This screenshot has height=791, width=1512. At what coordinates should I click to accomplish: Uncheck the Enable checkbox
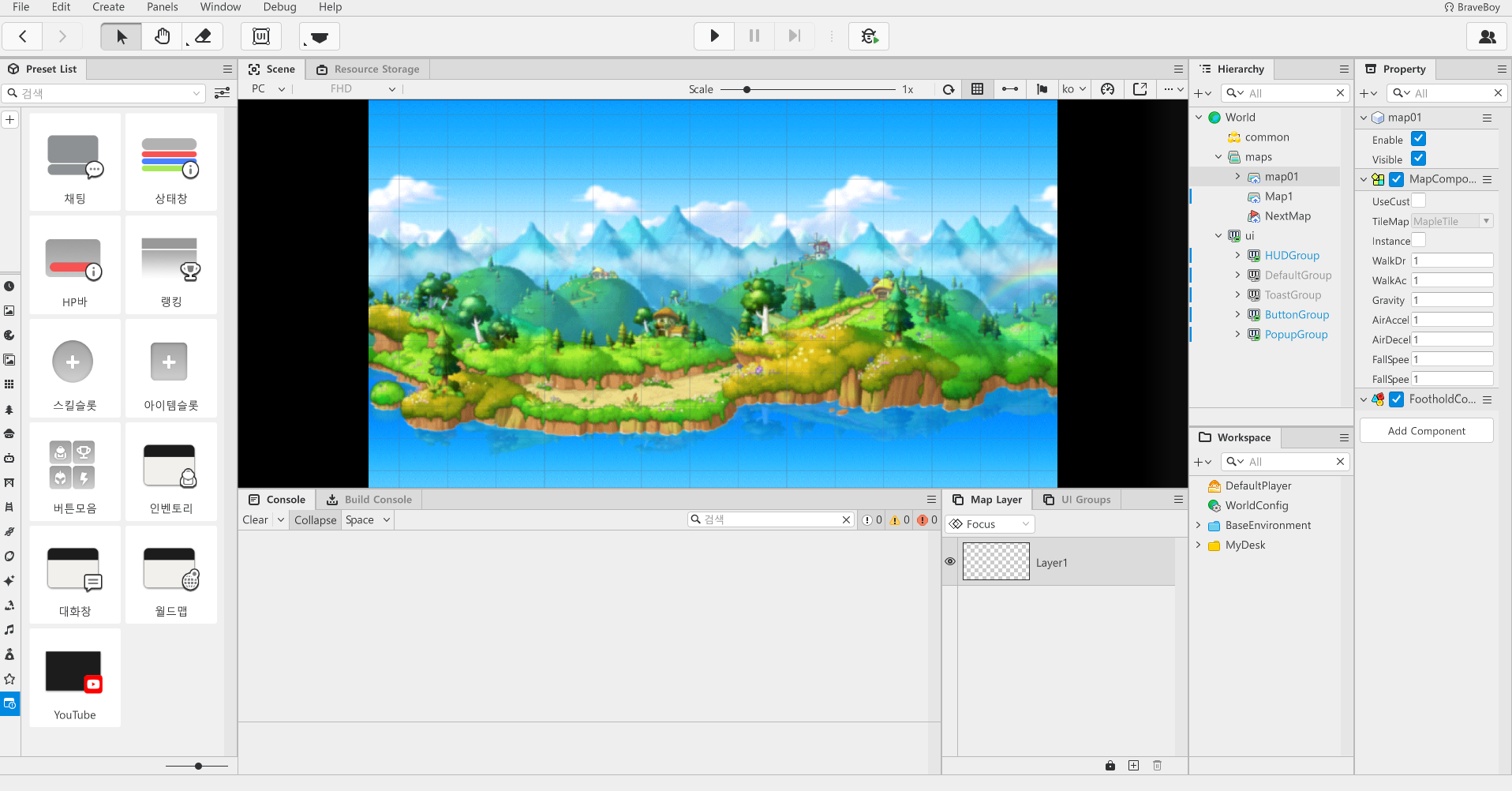tap(1418, 139)
